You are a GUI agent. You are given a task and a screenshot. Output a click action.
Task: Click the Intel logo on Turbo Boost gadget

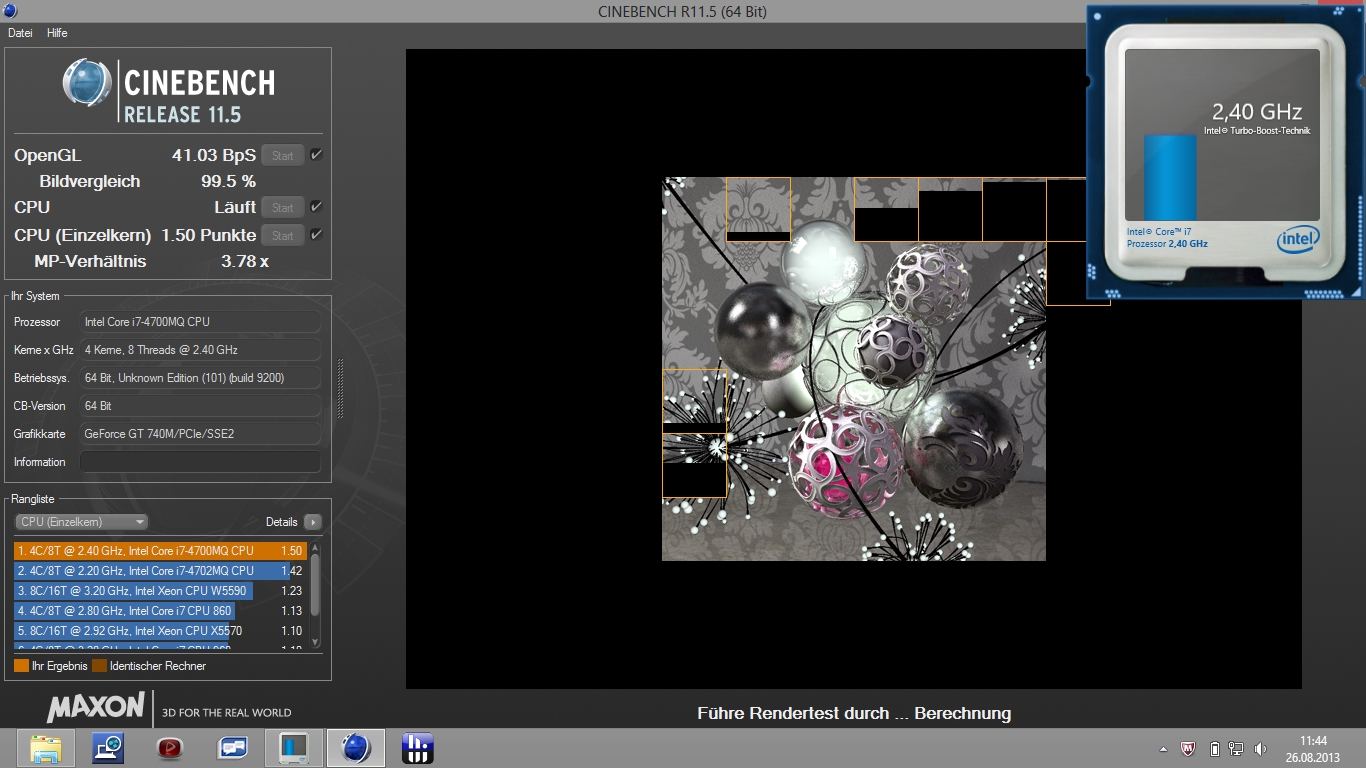point(1297,239)
